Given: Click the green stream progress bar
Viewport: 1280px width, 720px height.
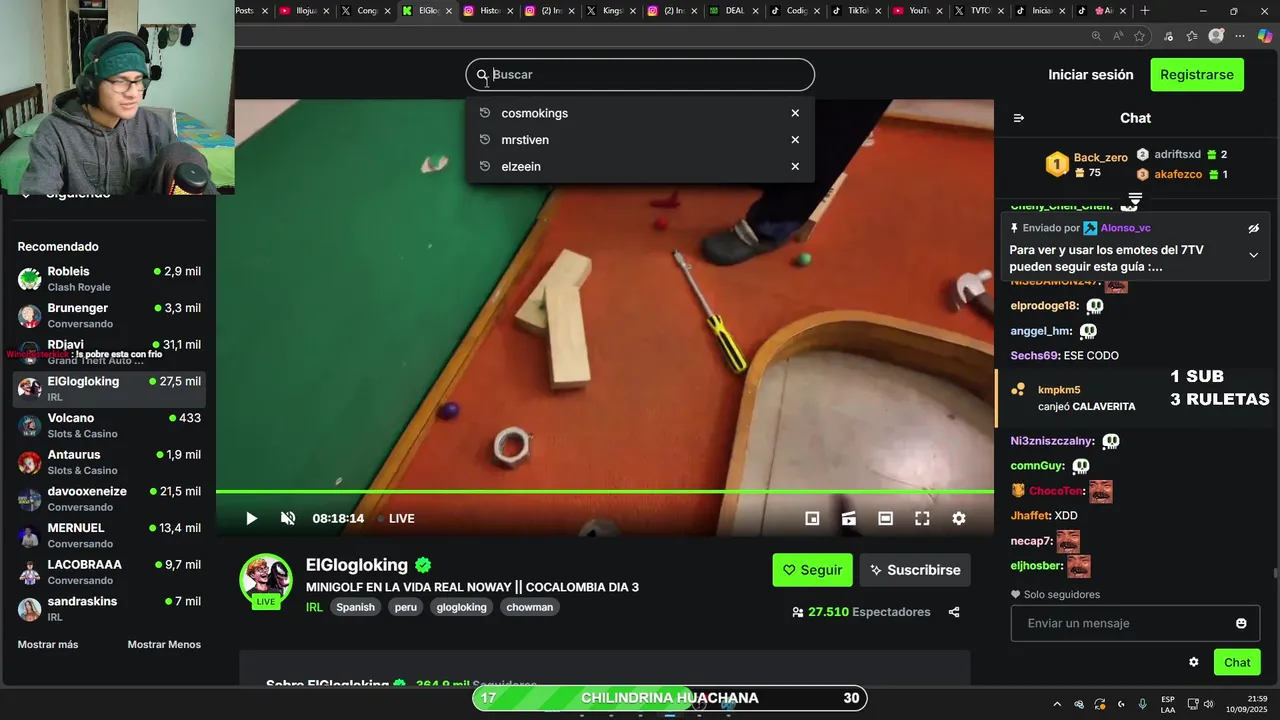Looking at the screenshot, I should point(605,491).
